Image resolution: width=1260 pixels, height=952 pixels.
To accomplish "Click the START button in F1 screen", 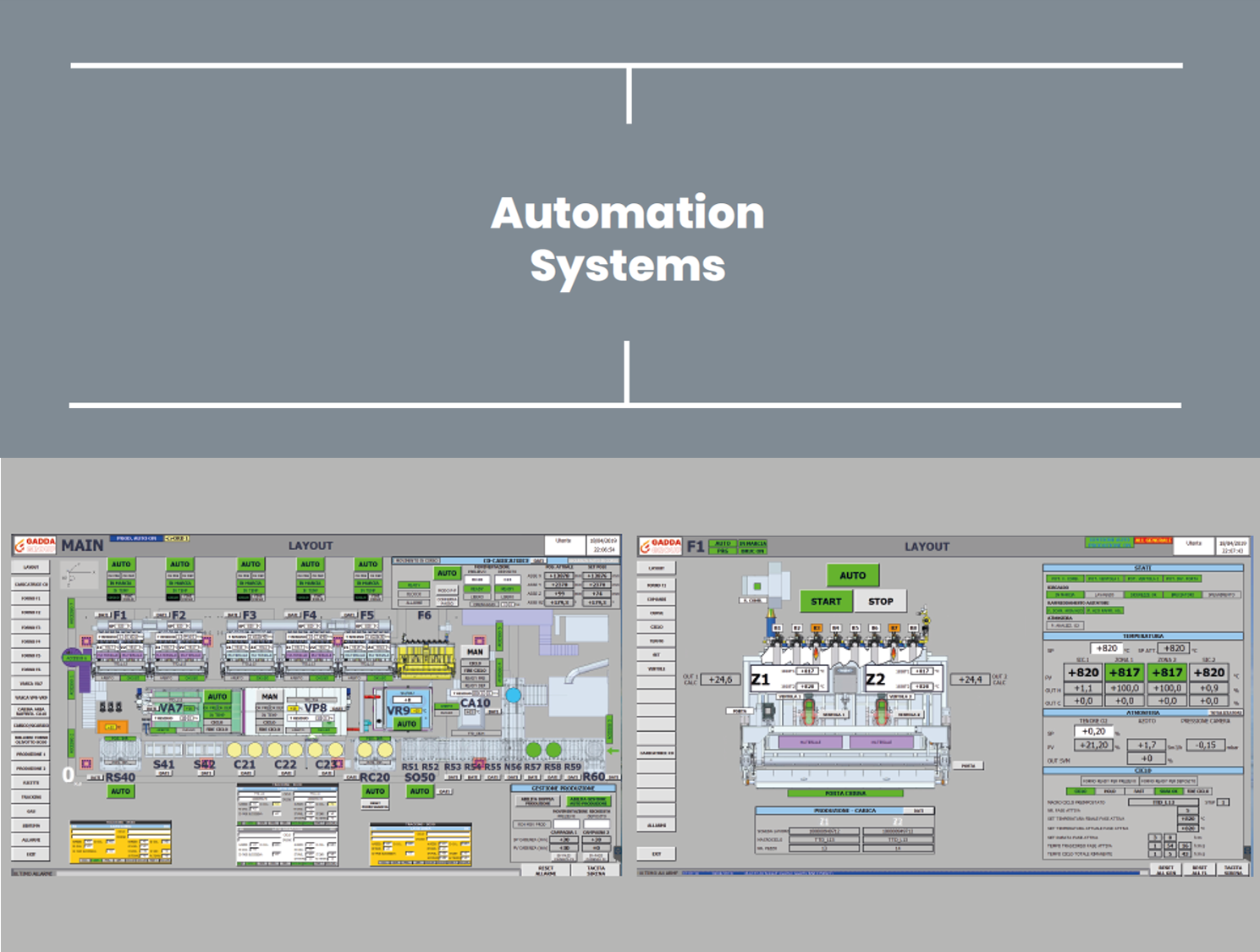I will click(x=826, y=602).
